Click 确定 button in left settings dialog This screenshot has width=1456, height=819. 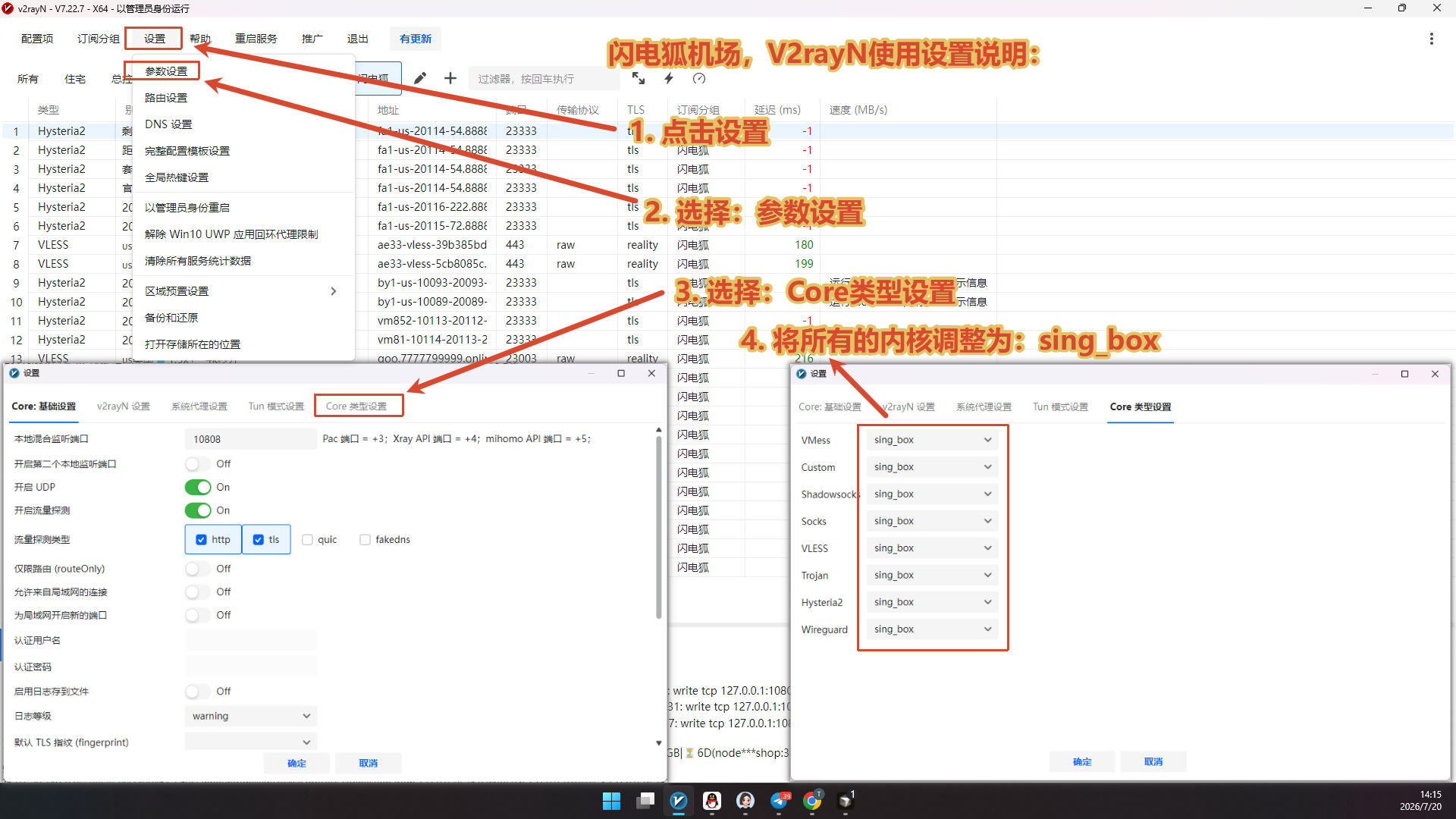[x=297, y=763]
